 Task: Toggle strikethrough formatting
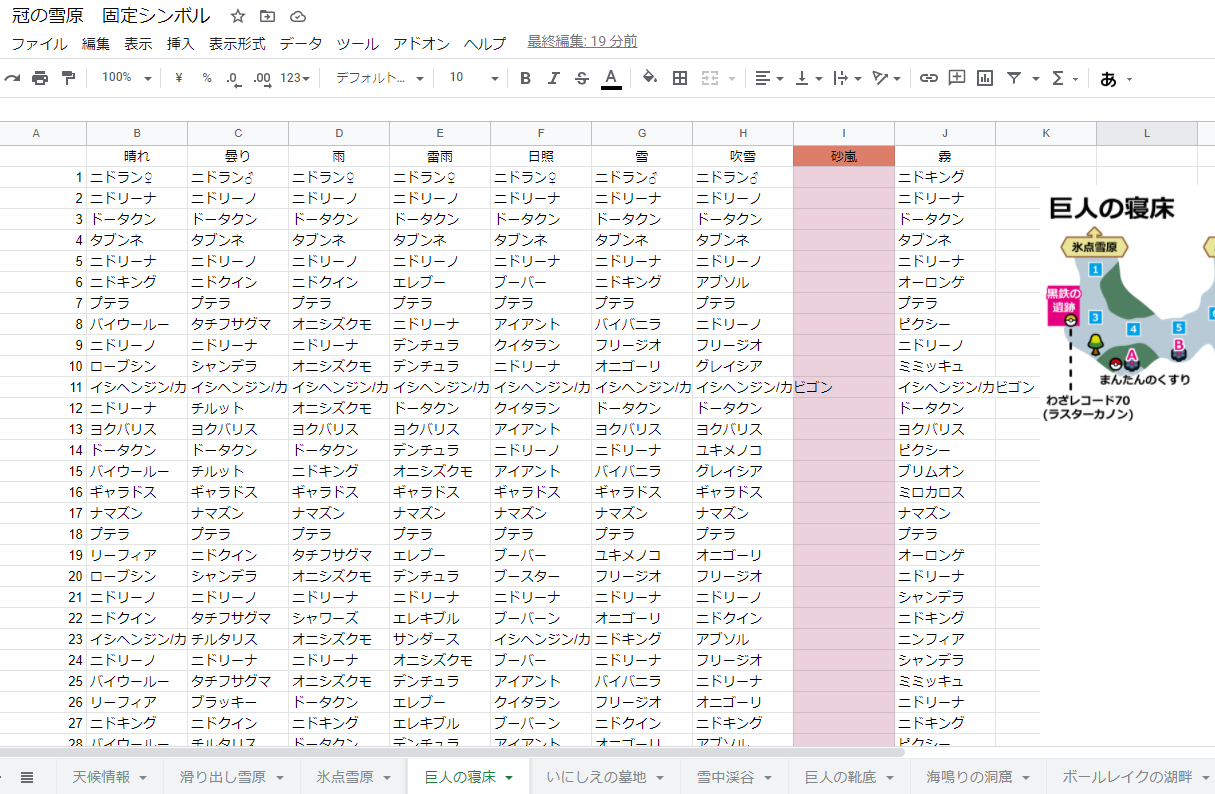(x=582, y=78)
